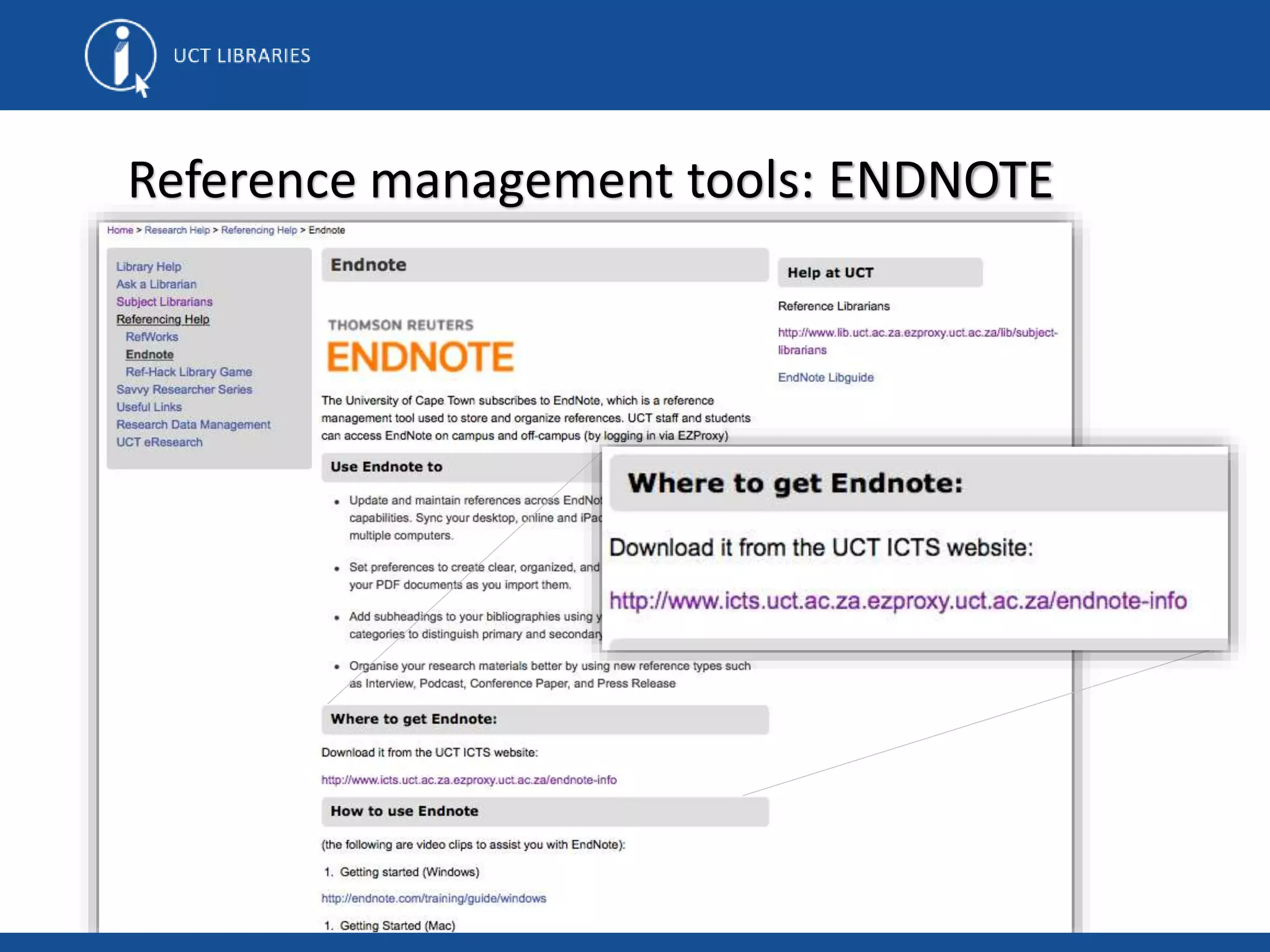The image size is (1270, 952).
Task: Click the 'How to use Endnote' heading
Action: tap(404, 811)
